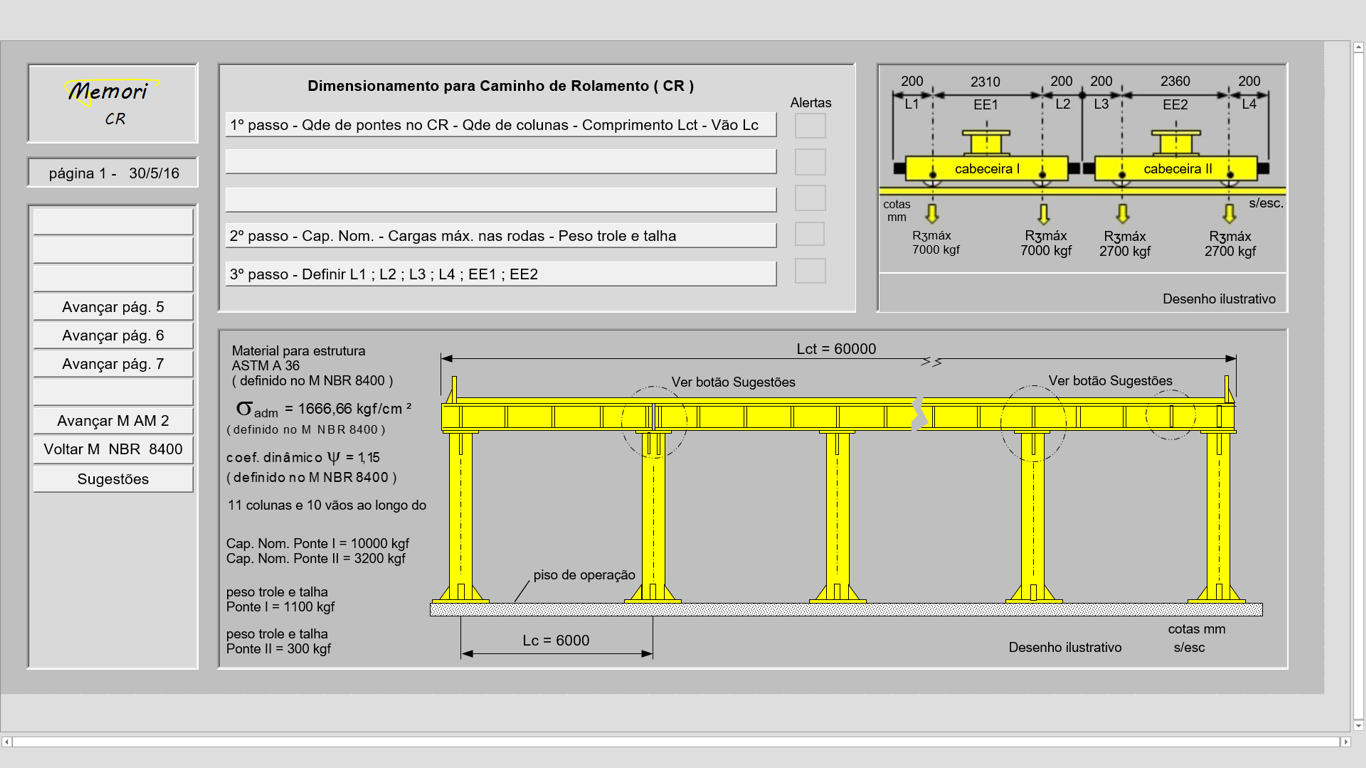Select the 1º passo row about pontes no CR

(501, 125)
